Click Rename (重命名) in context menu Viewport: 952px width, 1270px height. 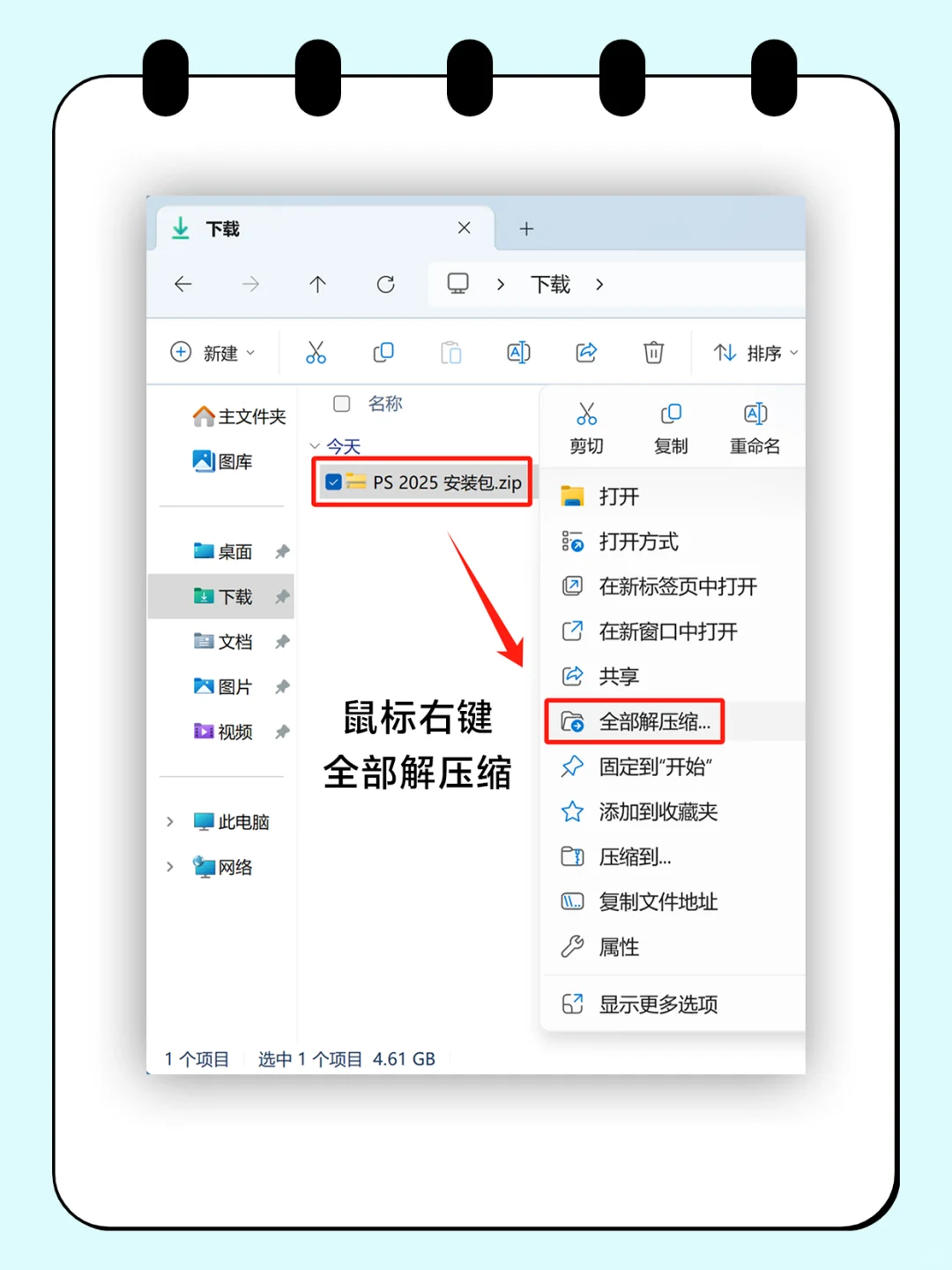755,429
